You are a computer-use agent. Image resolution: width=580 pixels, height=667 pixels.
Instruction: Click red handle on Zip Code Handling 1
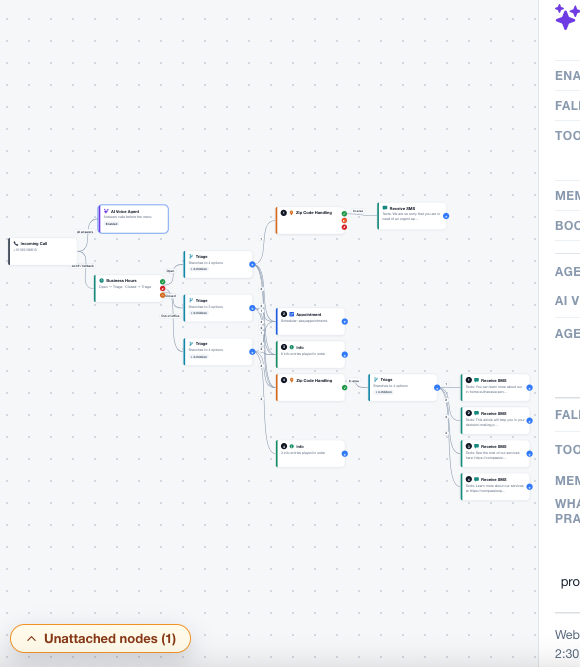344,227
